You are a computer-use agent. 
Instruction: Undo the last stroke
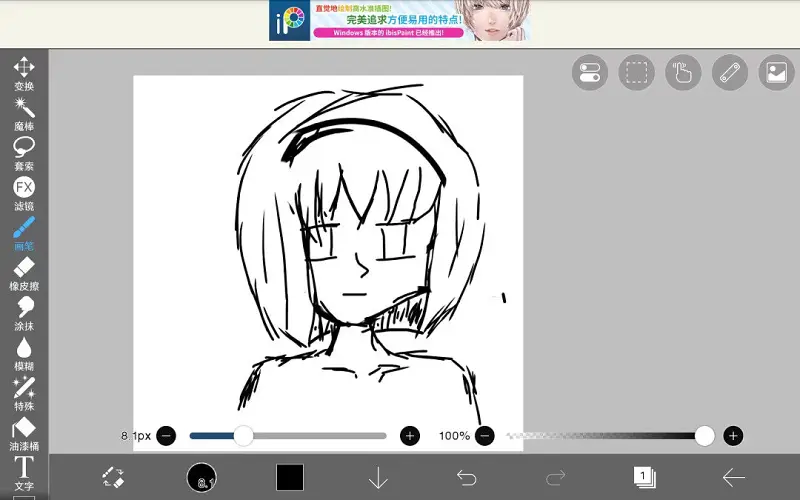pyautogui.click(x=466, y=478)
